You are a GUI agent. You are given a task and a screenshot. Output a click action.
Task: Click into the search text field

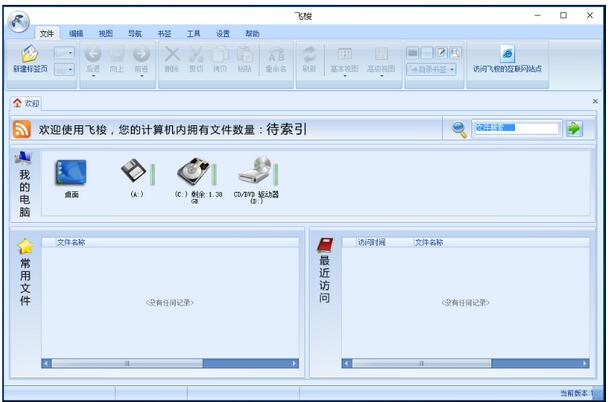coord(517,128)
